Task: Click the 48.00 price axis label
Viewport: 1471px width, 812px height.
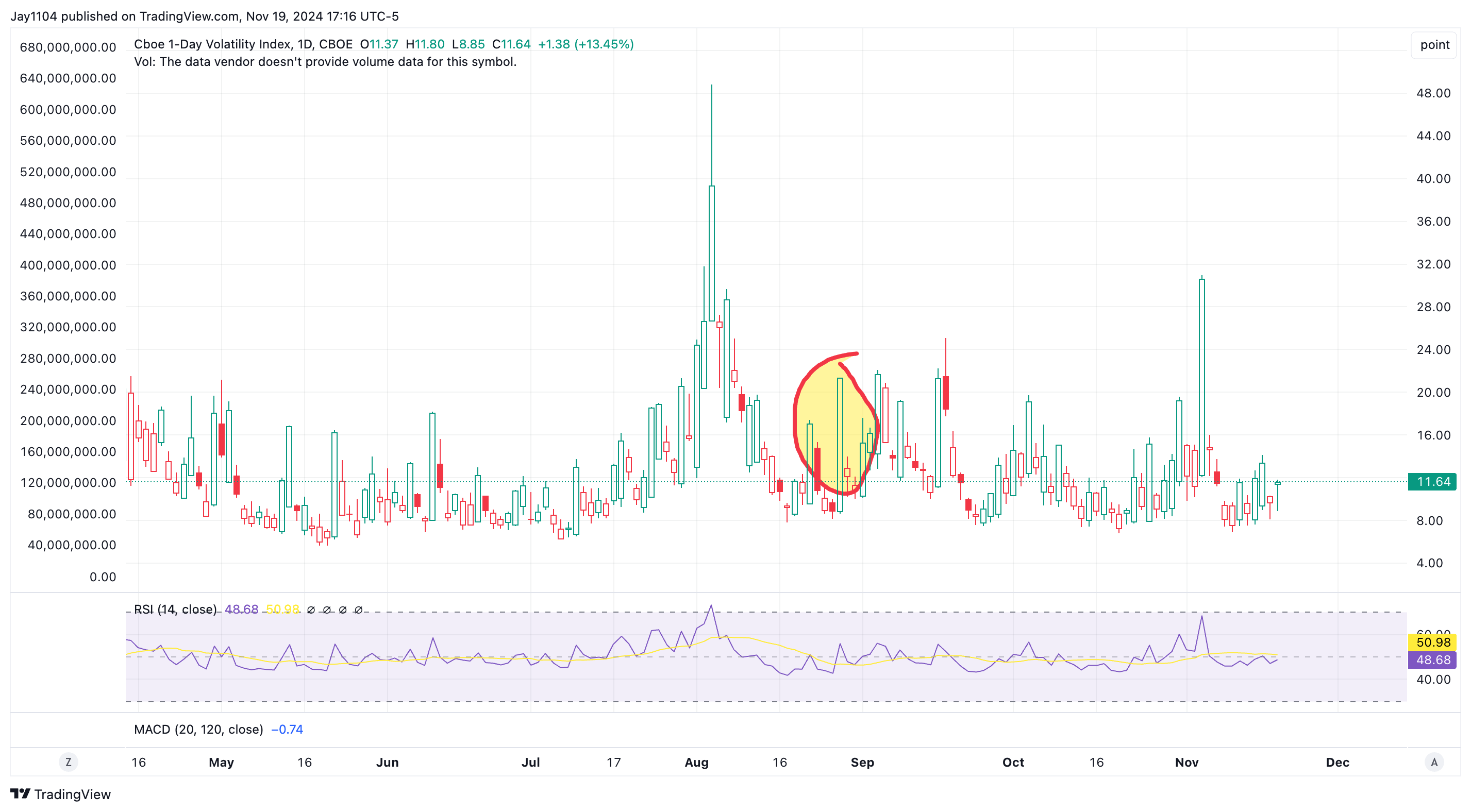Action: 1433,93
